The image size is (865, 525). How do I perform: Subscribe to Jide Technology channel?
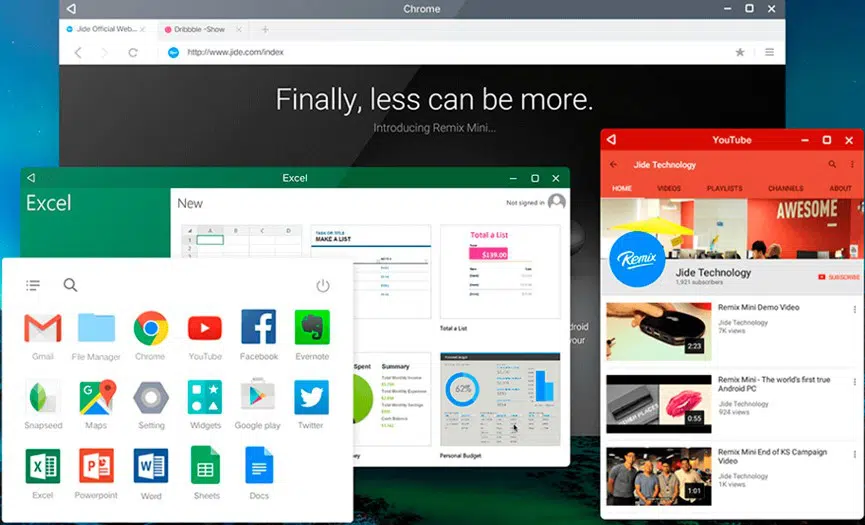(839, 277)
